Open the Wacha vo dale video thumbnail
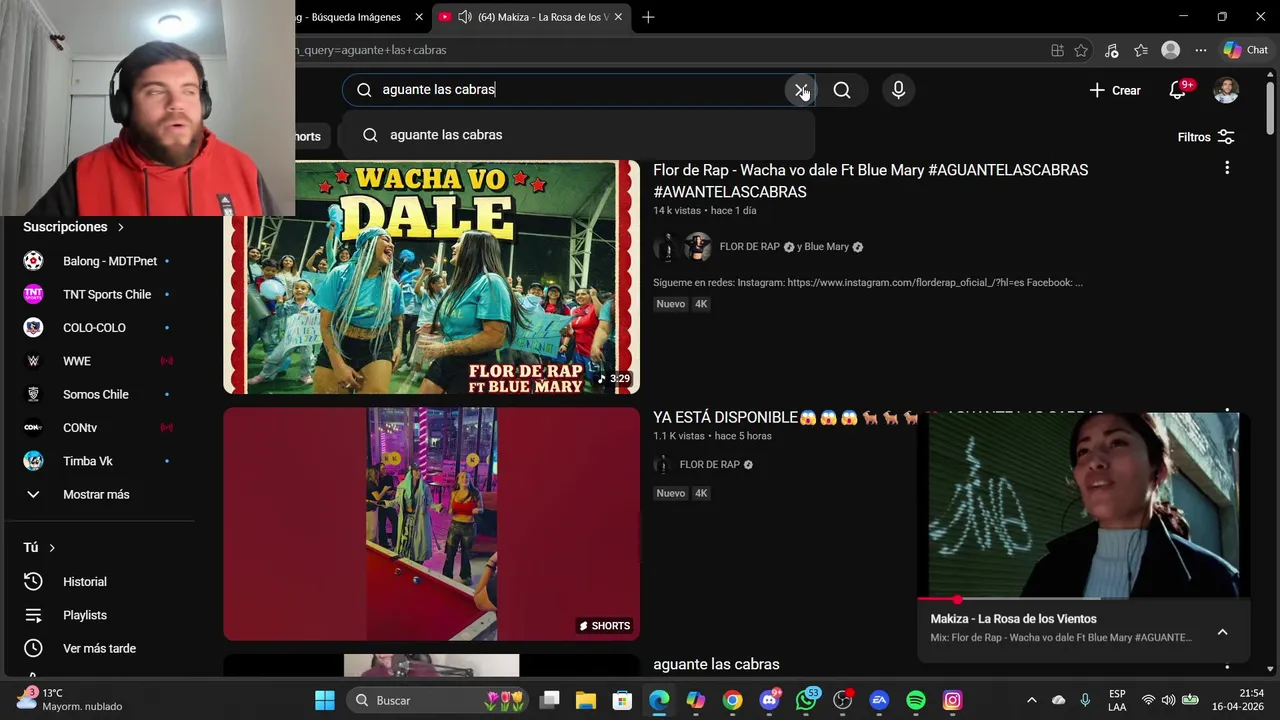Viewport: 1280px width, 720px height. coord(431,277)
